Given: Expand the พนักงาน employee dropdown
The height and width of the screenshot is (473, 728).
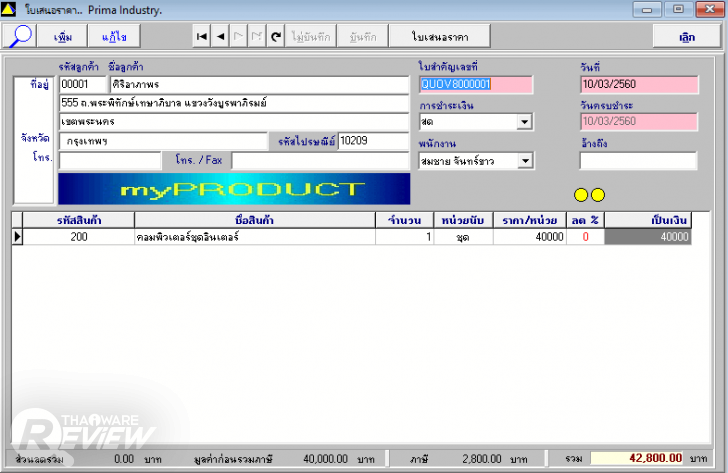Looking at the screenshot, I should 524,161.
